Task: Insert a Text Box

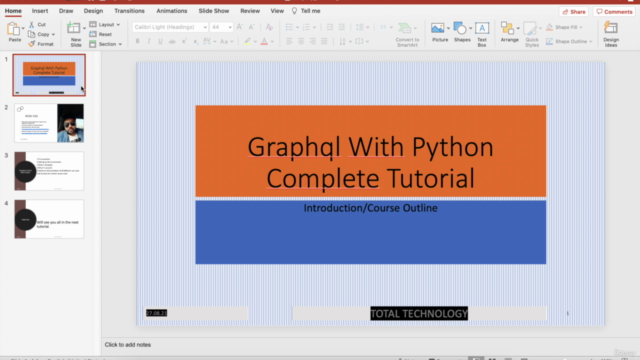Action: pyautogui.click(x=482, y=34)
